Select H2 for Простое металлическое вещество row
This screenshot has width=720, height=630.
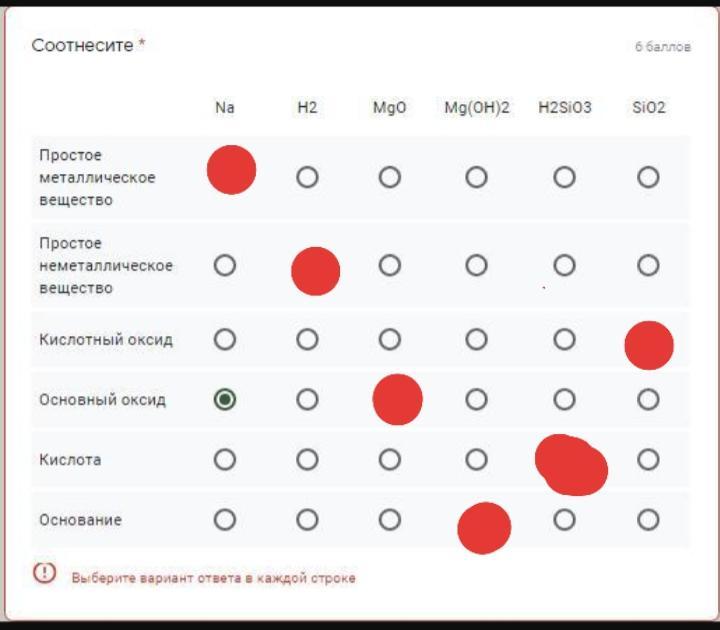307,177
